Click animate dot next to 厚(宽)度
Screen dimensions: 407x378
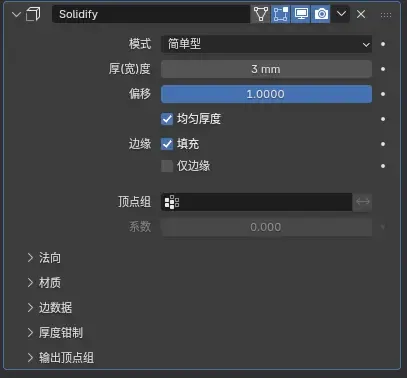(x=383, y=69)
